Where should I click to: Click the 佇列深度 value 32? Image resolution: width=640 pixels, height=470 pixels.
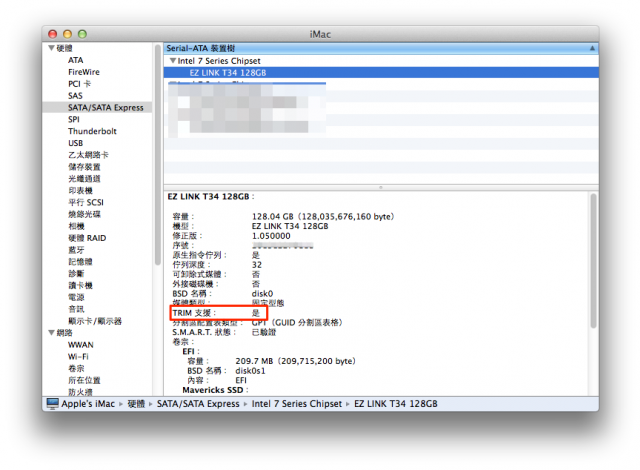point(257,265)
